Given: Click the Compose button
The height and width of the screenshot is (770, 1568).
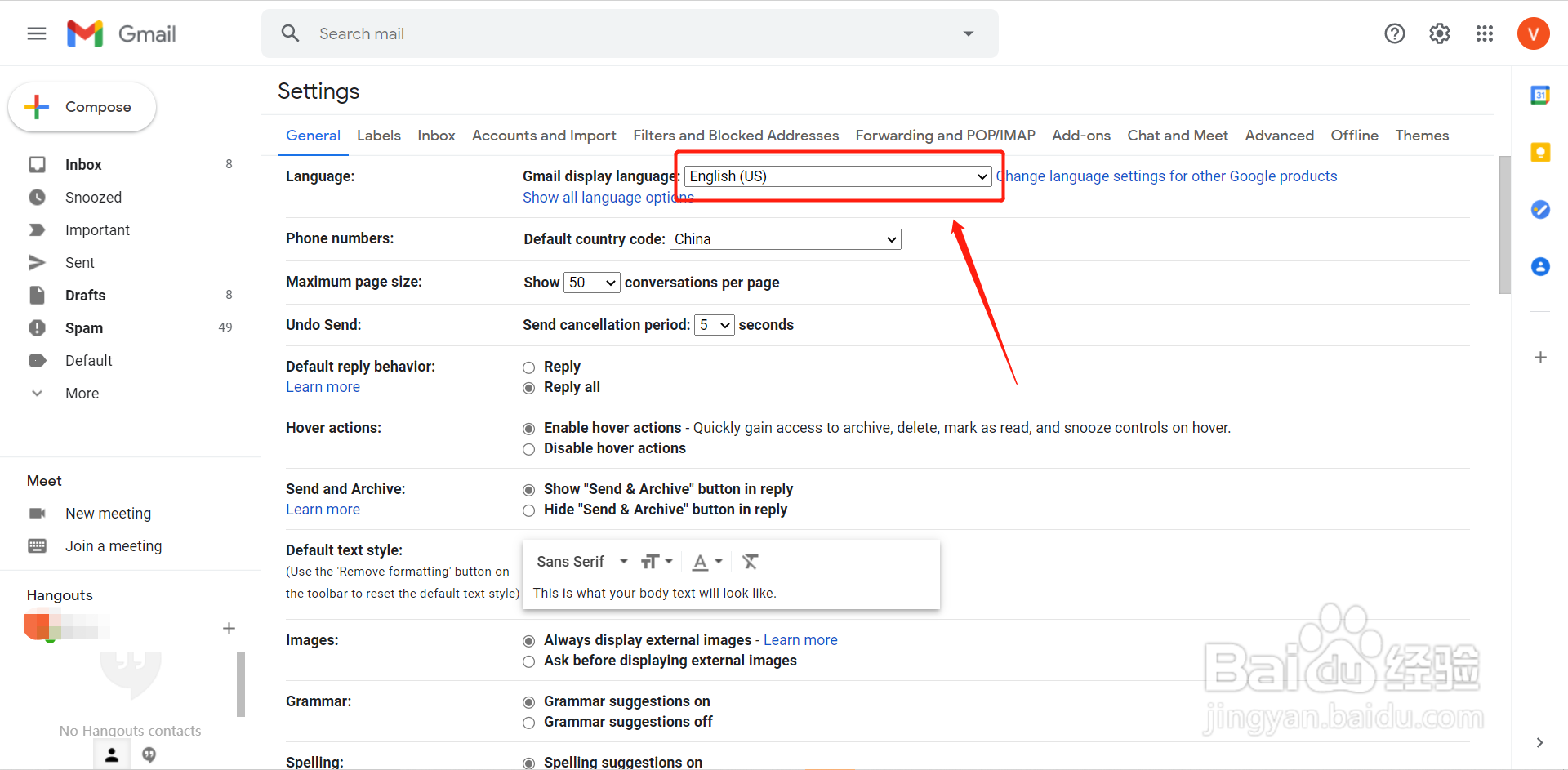Looking at the screenshot, I should 82,107.
